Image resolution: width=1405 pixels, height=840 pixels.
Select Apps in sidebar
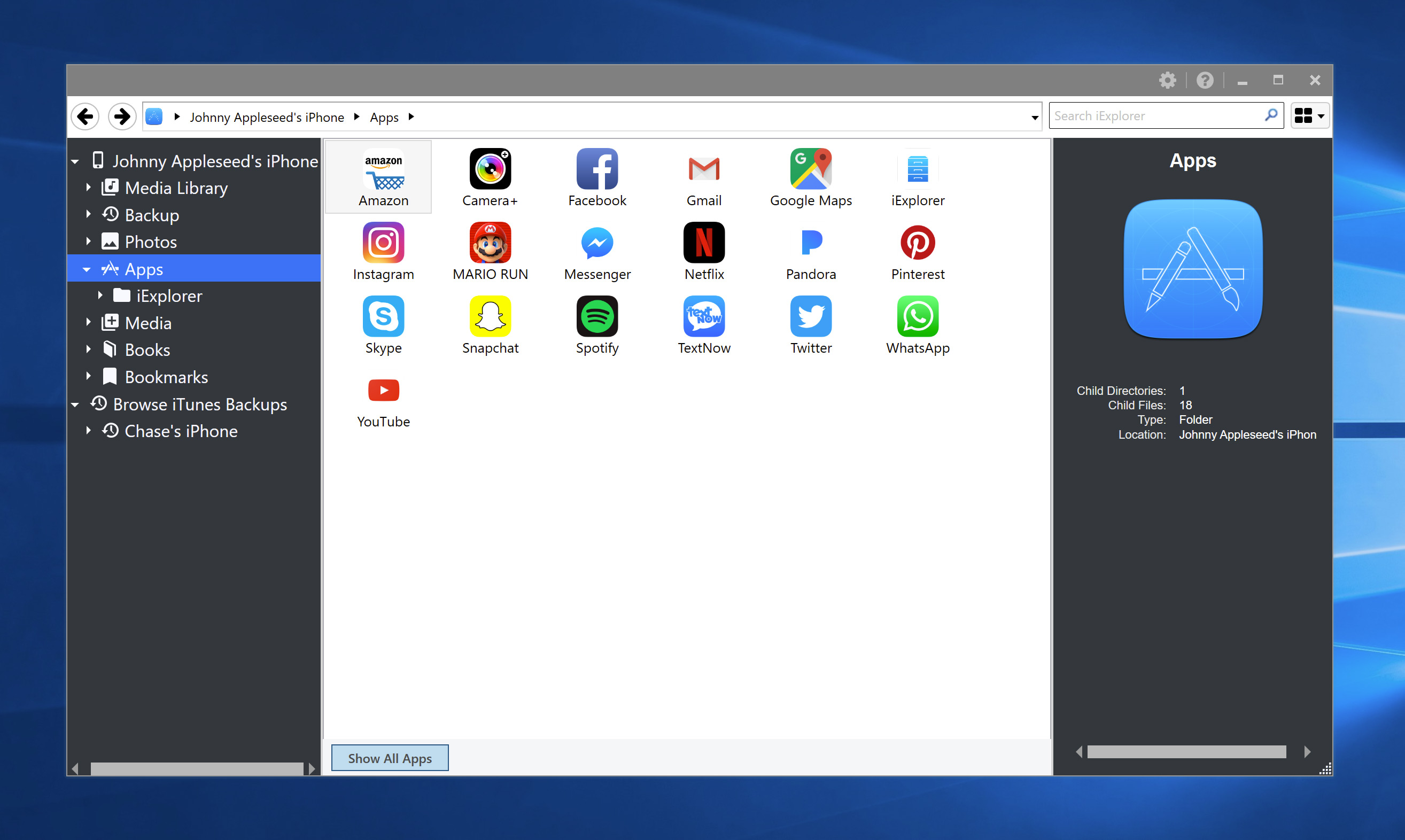pyautogui.click(x=144, y=269)
